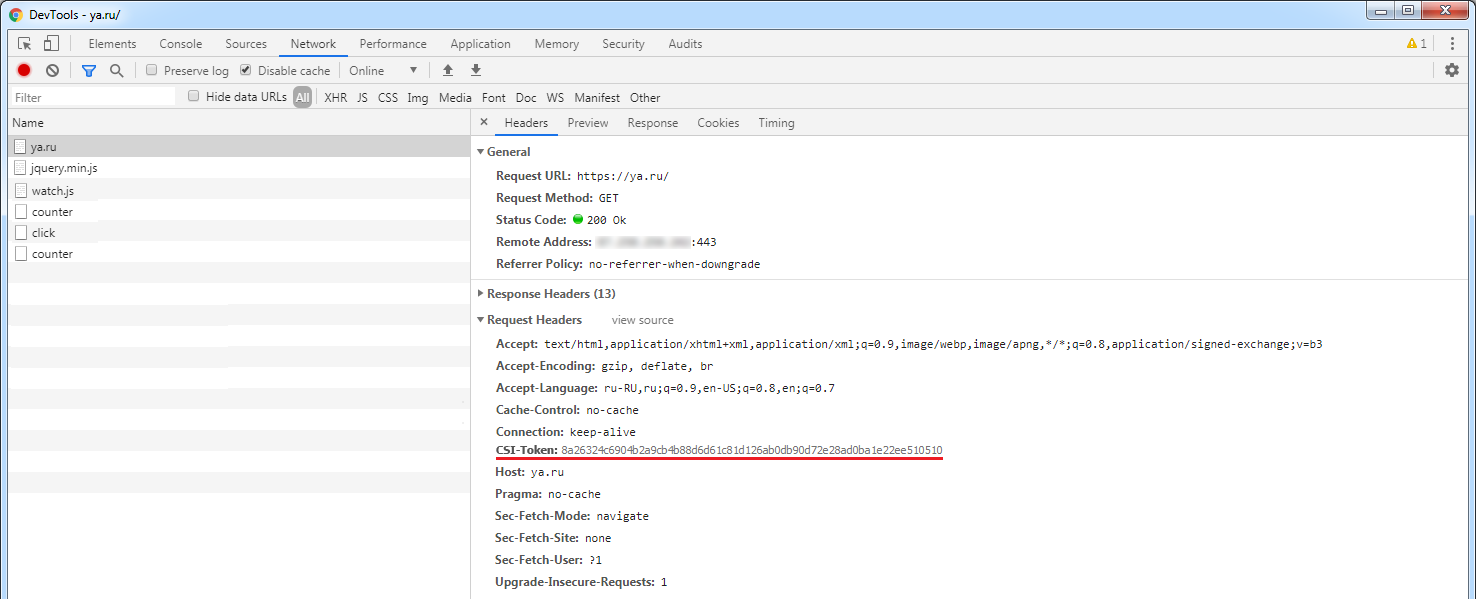Viewport: 1476px width, 599px height.
Task: Toggle the device toolbar icon
Action: [x=51, y=44]
